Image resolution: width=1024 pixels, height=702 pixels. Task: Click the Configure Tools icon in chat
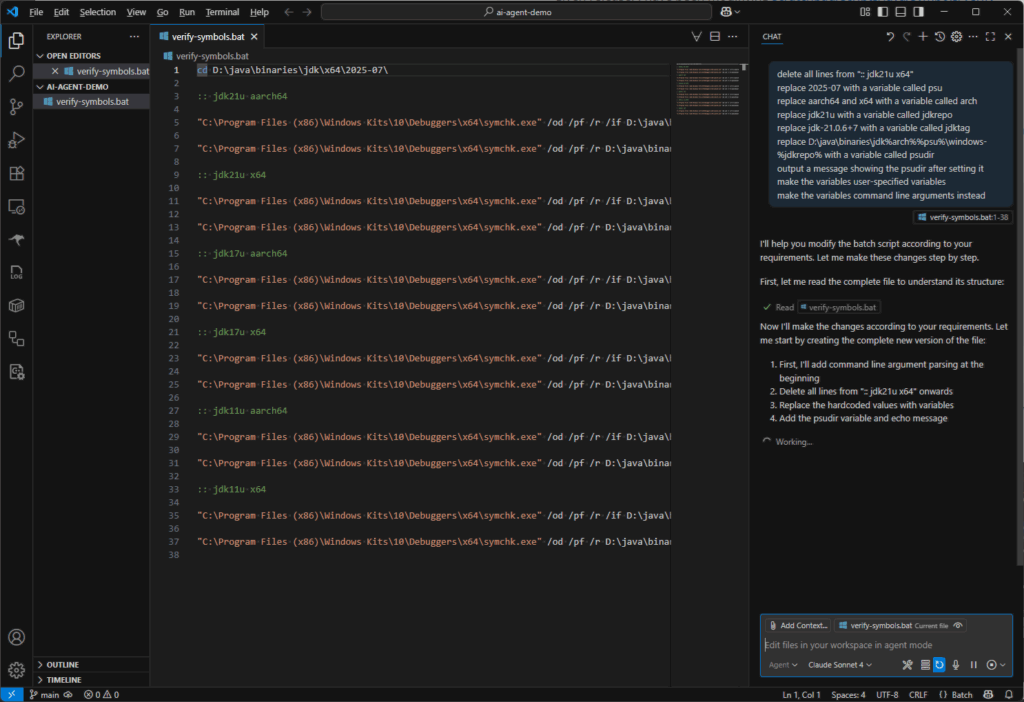pyautogui.click(x=907, y=665)
